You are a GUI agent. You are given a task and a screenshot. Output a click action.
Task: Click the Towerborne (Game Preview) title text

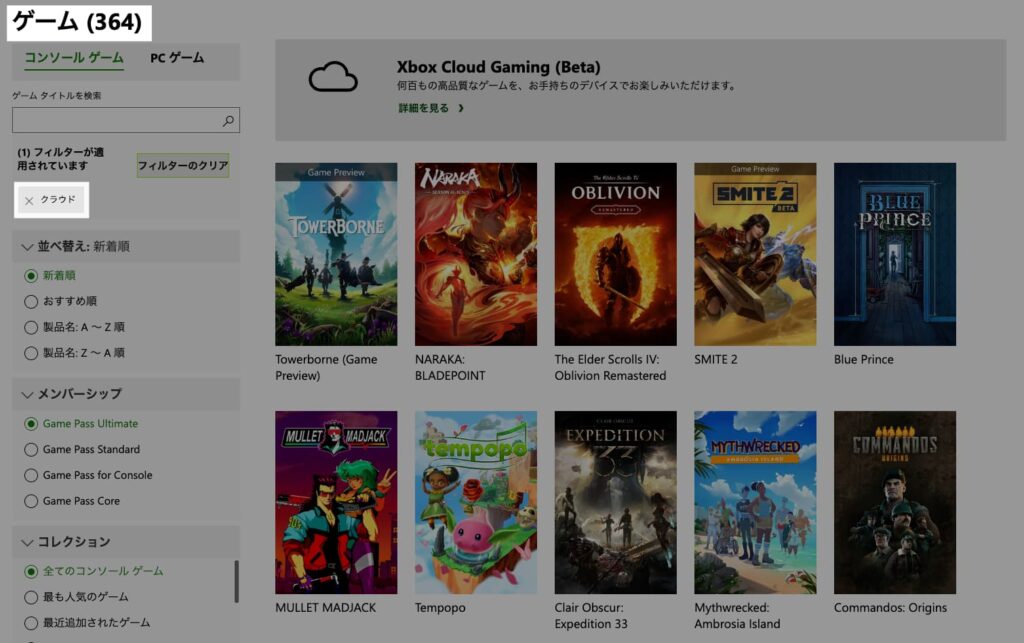click(x=327, y=368)
